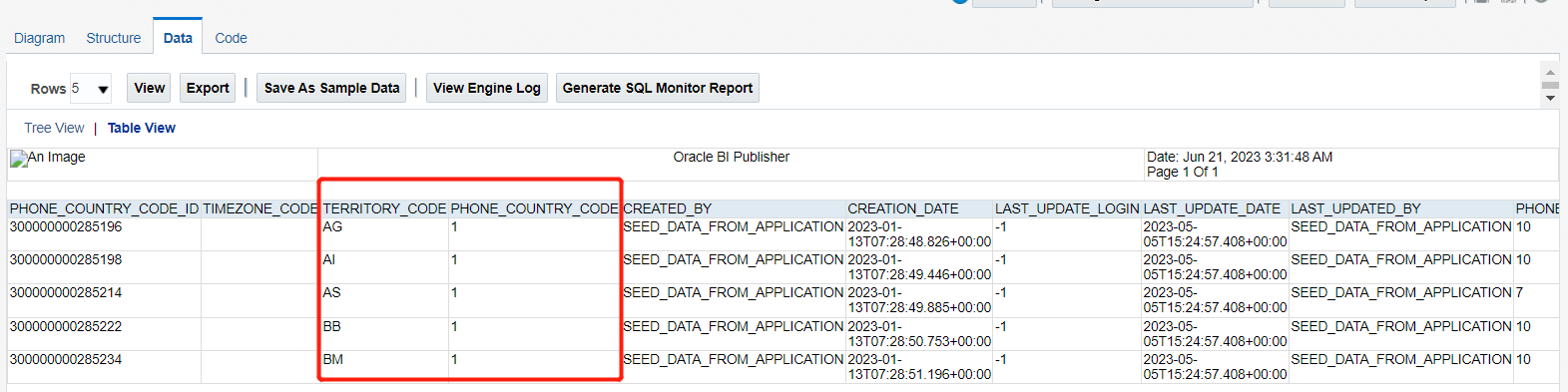Switch to Tree View
This screenshot has height=392, width=1568.
point(54,128)
